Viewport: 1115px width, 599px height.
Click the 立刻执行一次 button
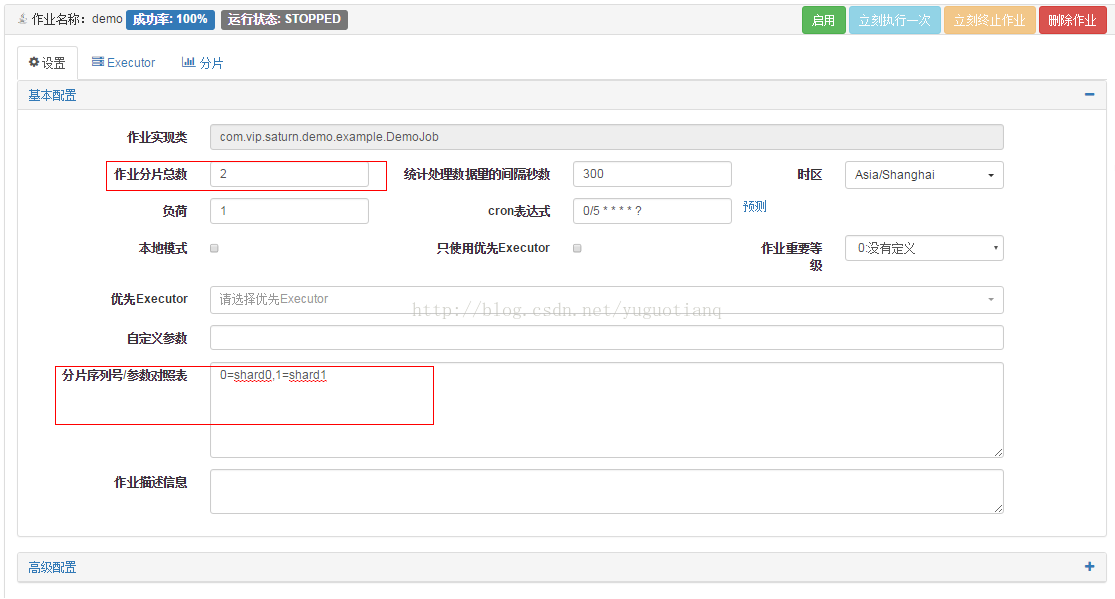click(895, 20)
